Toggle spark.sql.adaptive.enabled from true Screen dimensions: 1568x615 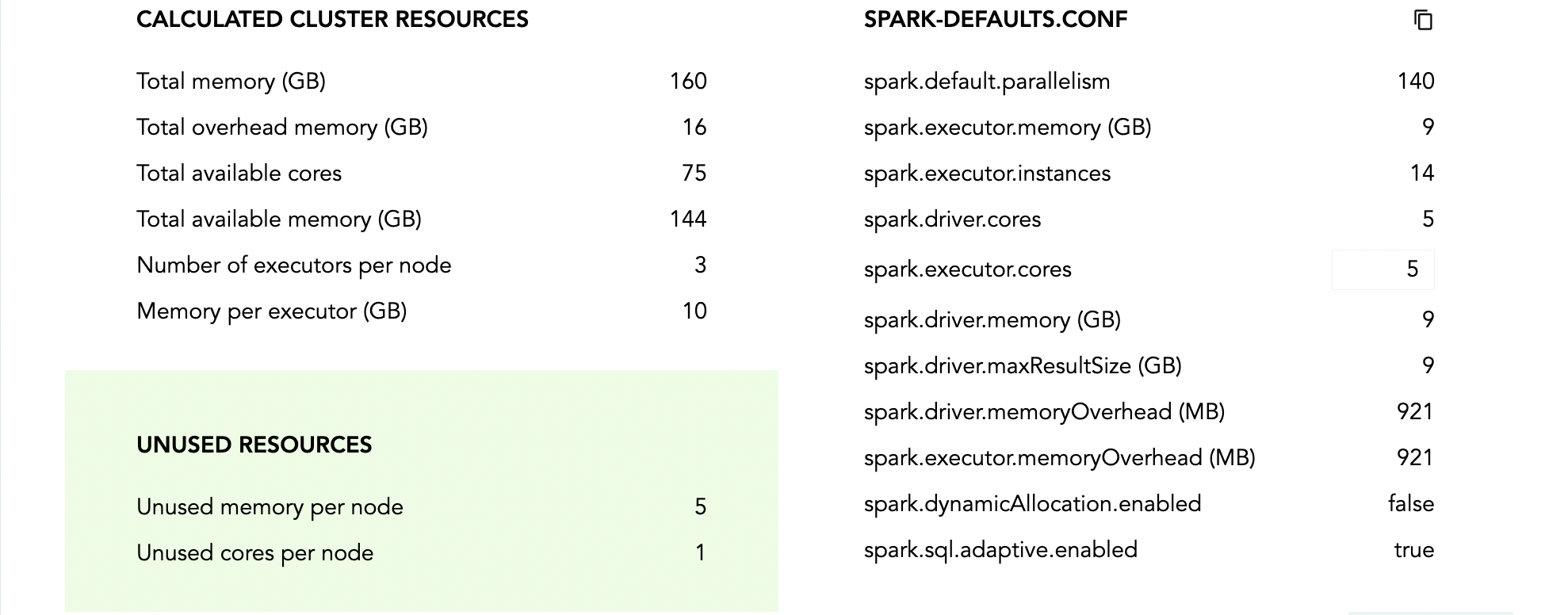point(1414,549)
